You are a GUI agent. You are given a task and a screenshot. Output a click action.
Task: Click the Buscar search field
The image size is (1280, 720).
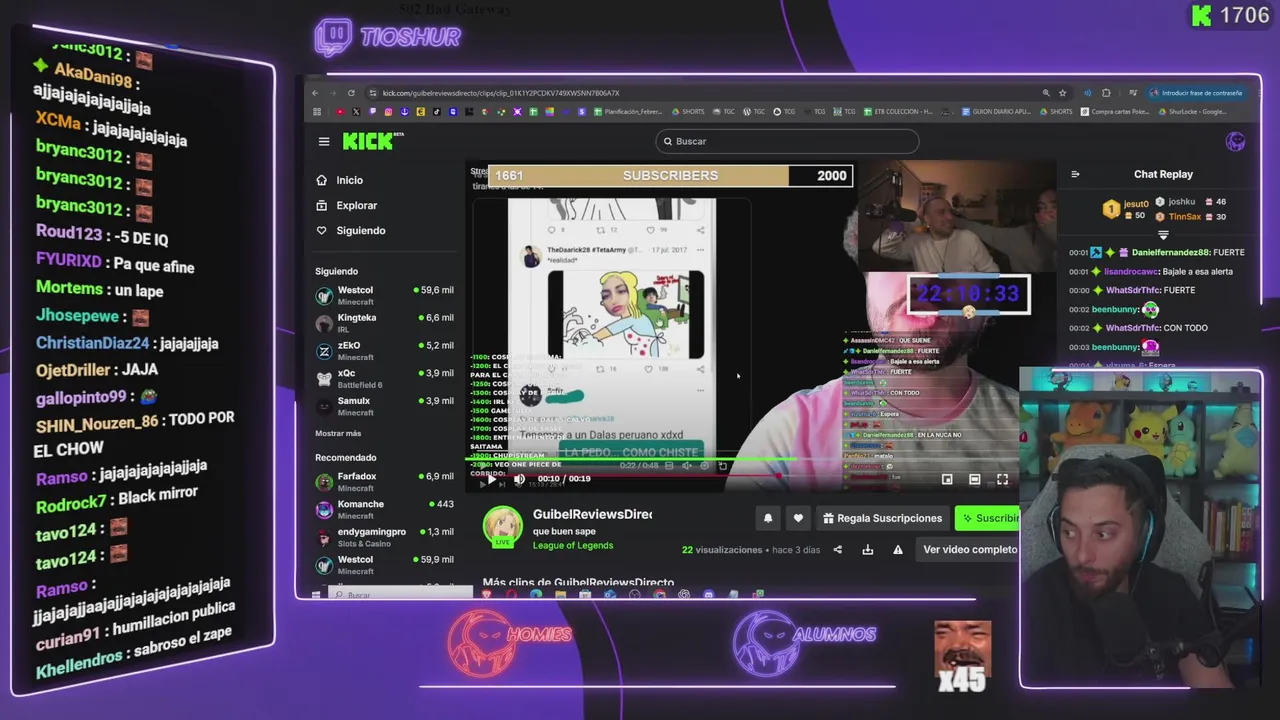787,141
